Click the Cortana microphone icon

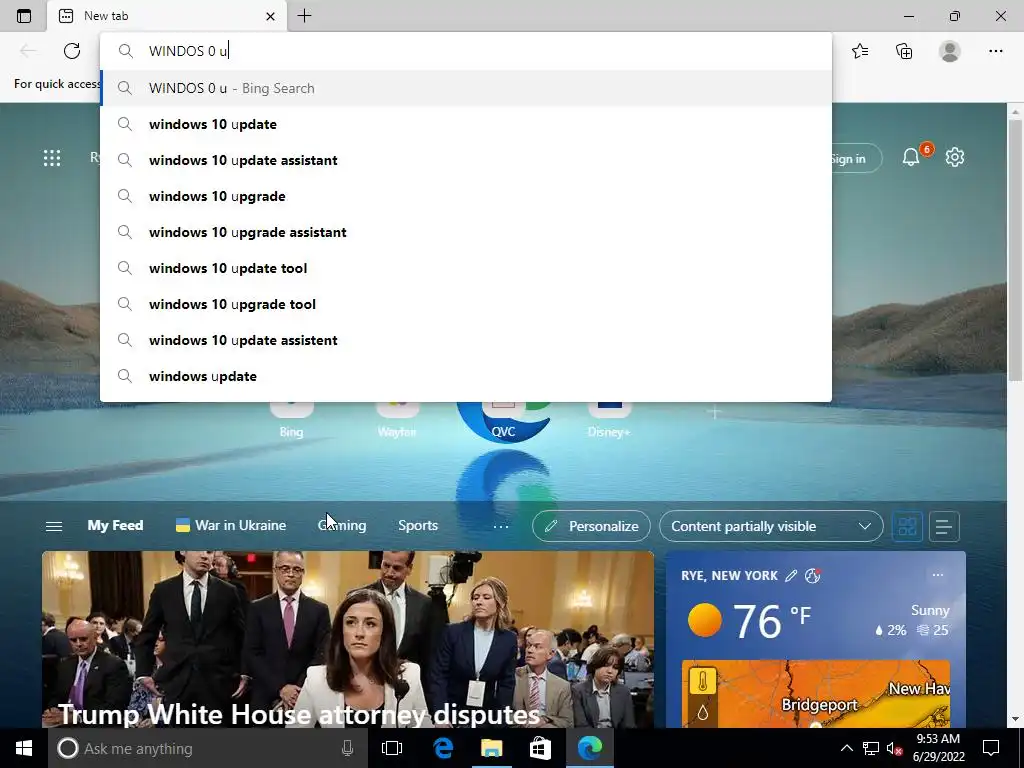[347, 748]
